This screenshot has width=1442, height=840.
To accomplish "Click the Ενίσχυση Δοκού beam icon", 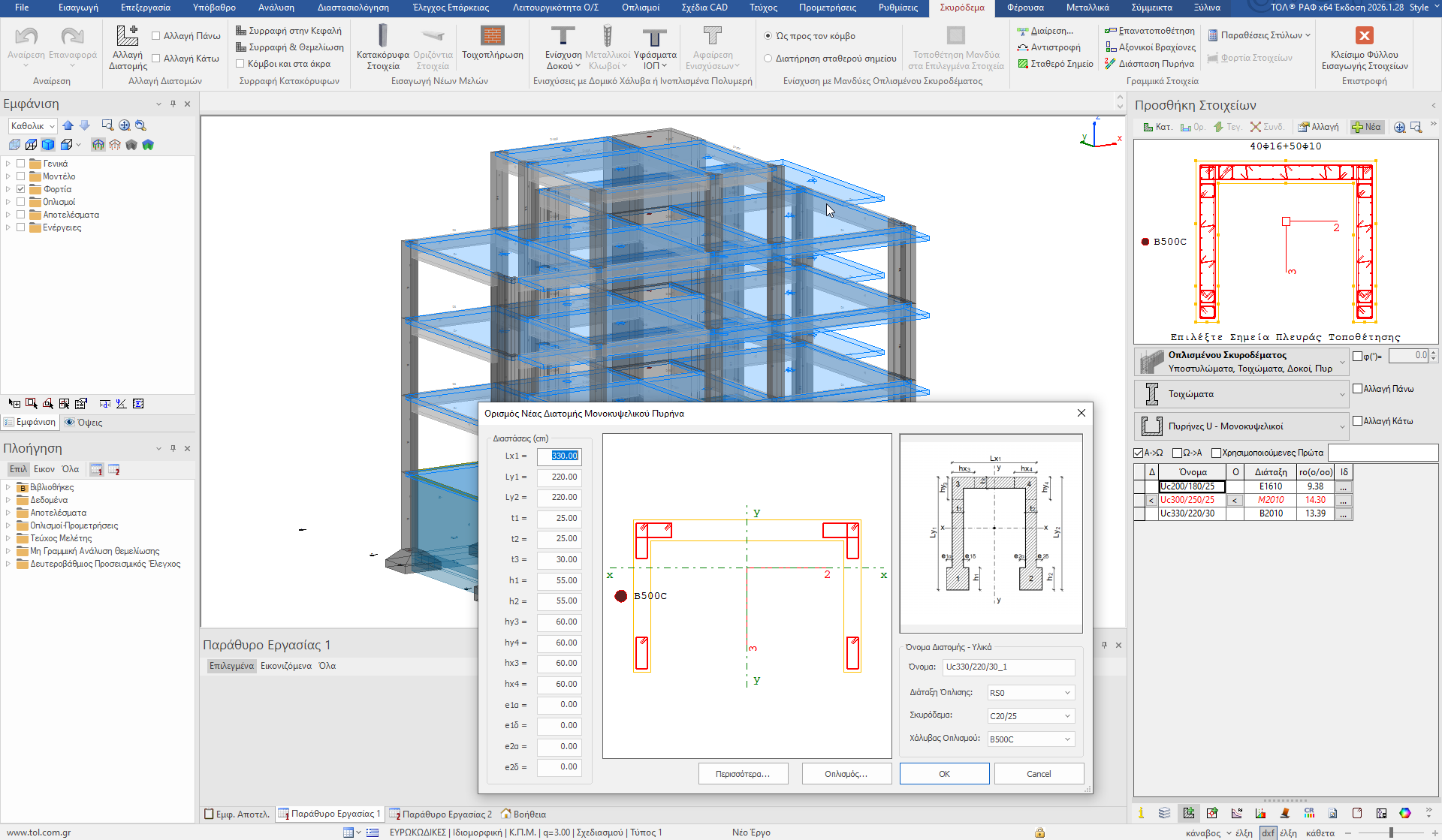I will [x=563, y=35].
